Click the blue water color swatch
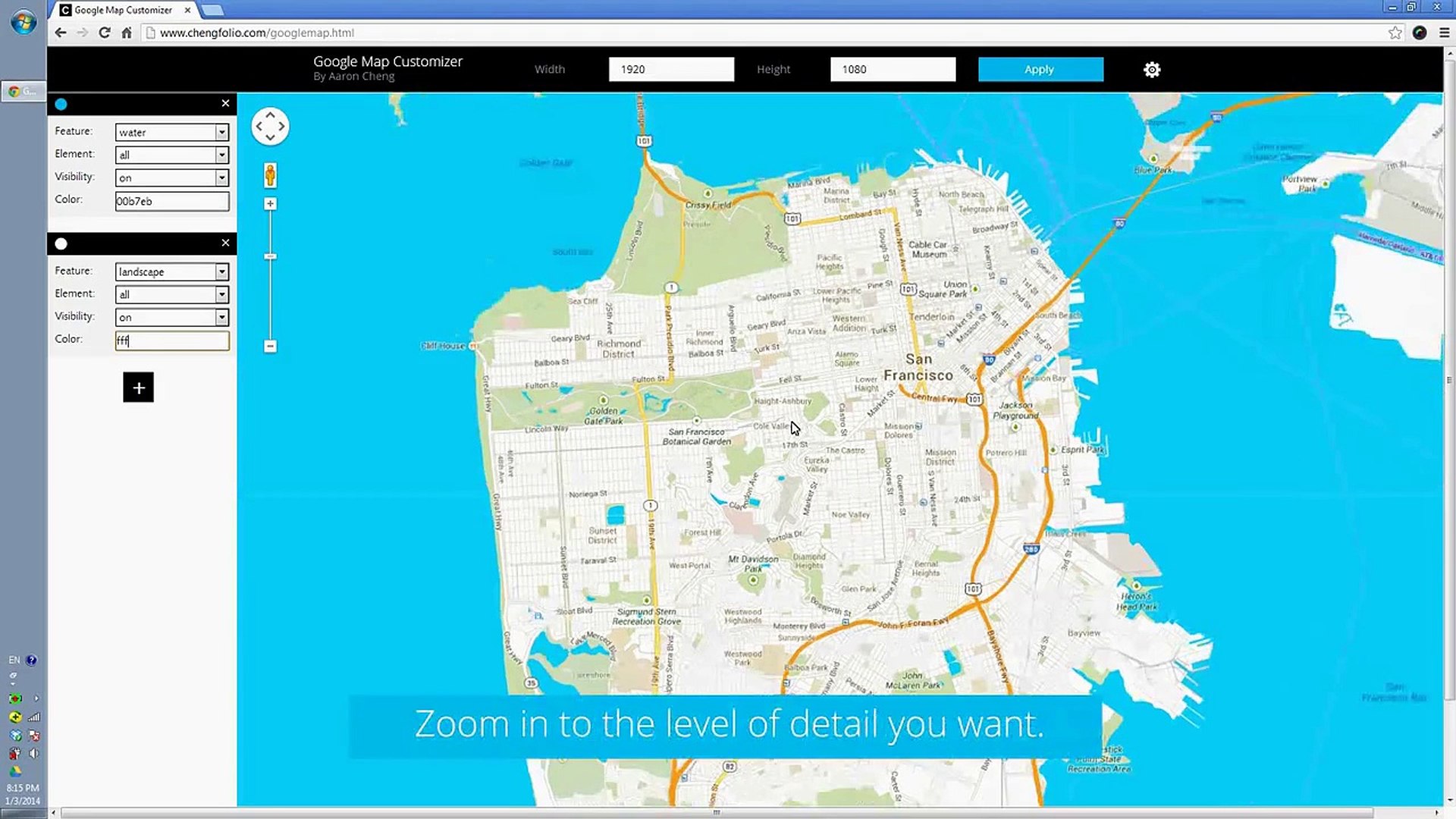Viewport: 1456px width, 819px height. (61, 104)
